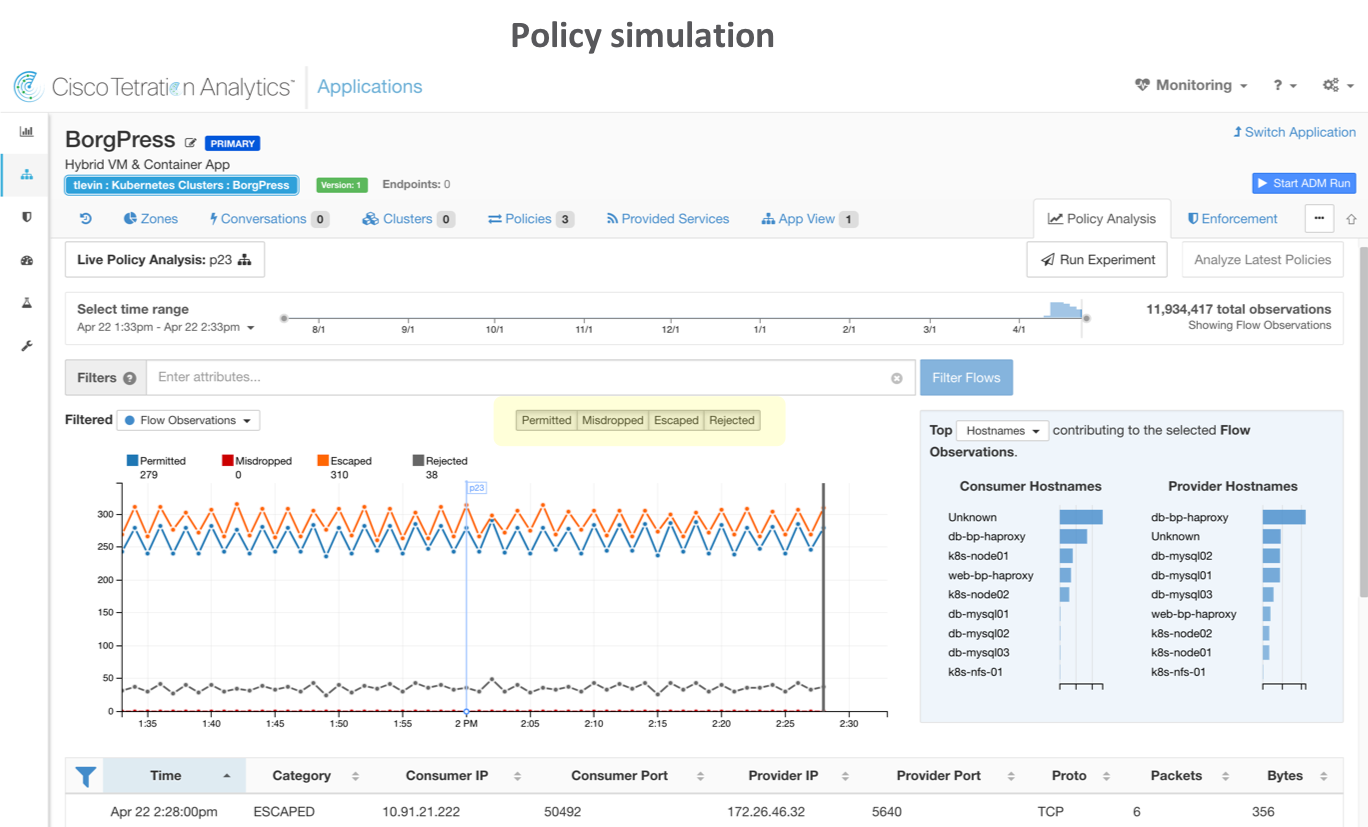
Task: Toggle the Rejected flow filter button
Action: pyautogui.click(x=732, y=420)
